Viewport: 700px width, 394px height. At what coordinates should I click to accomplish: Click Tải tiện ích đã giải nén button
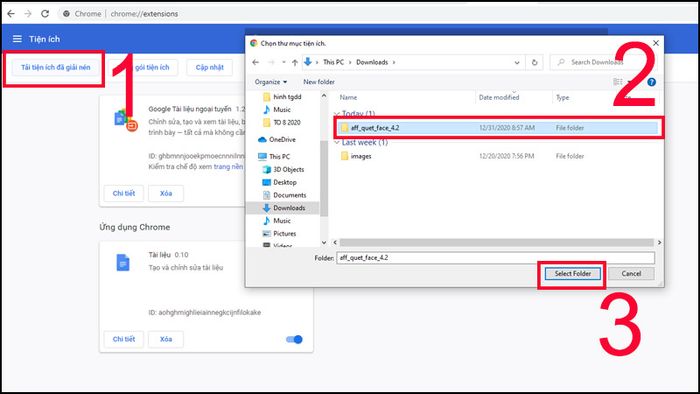pos(56,67)
